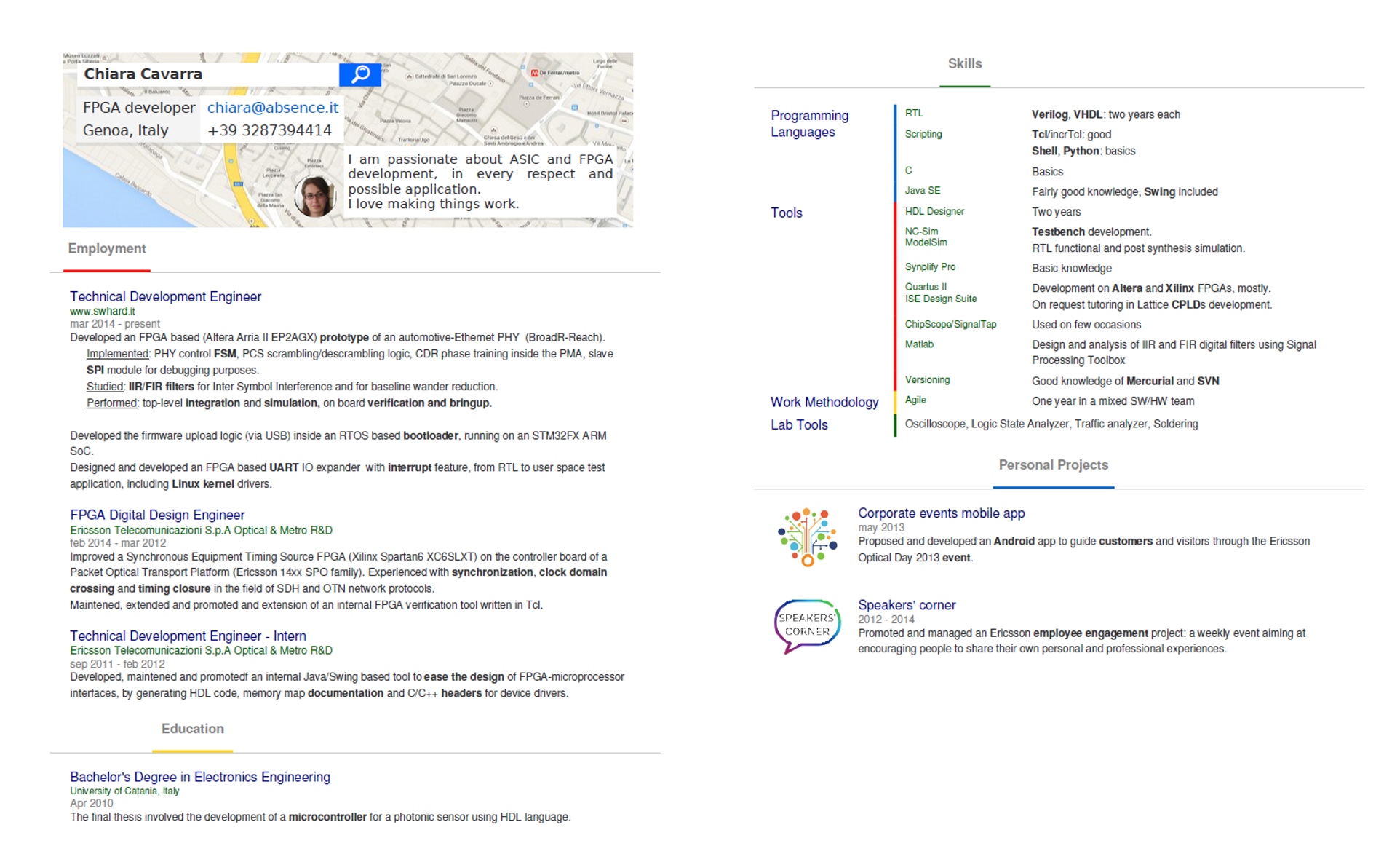Open the Speakers' corner project title

(x=907, y=605)
